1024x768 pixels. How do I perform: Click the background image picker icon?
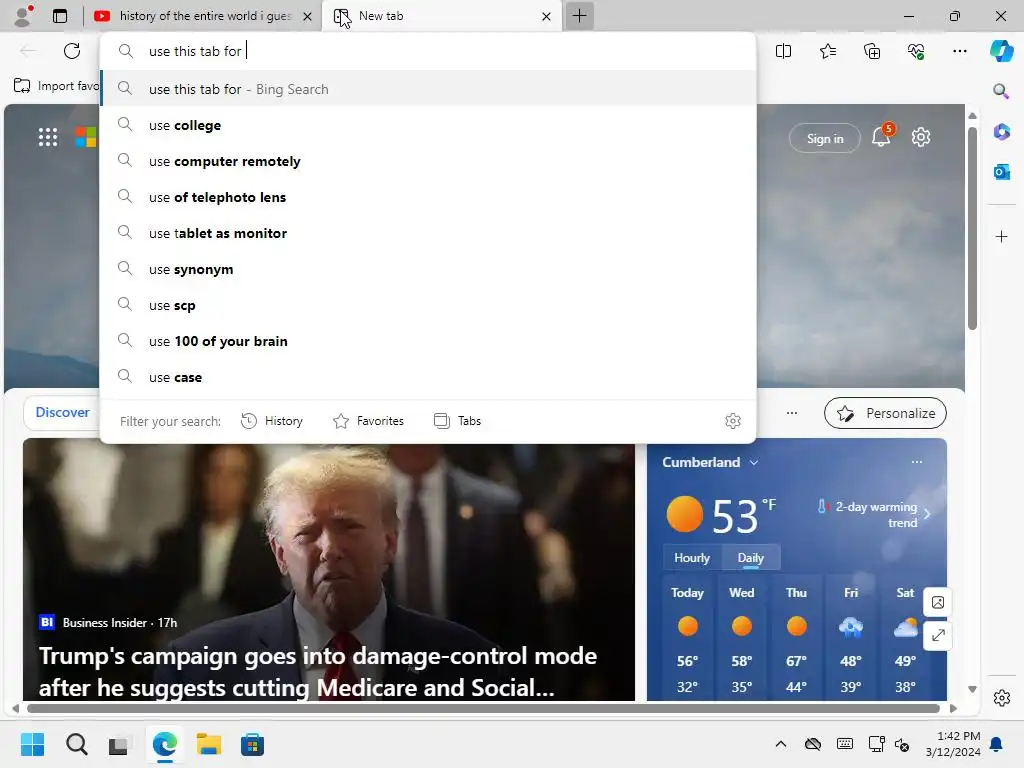click(x=938, y=602)
